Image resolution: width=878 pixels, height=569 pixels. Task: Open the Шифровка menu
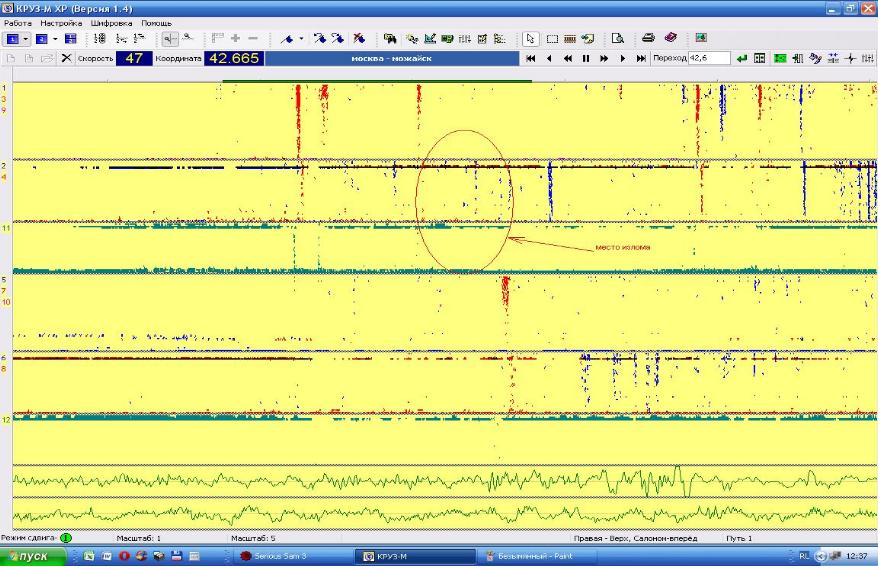coord(110,22)
